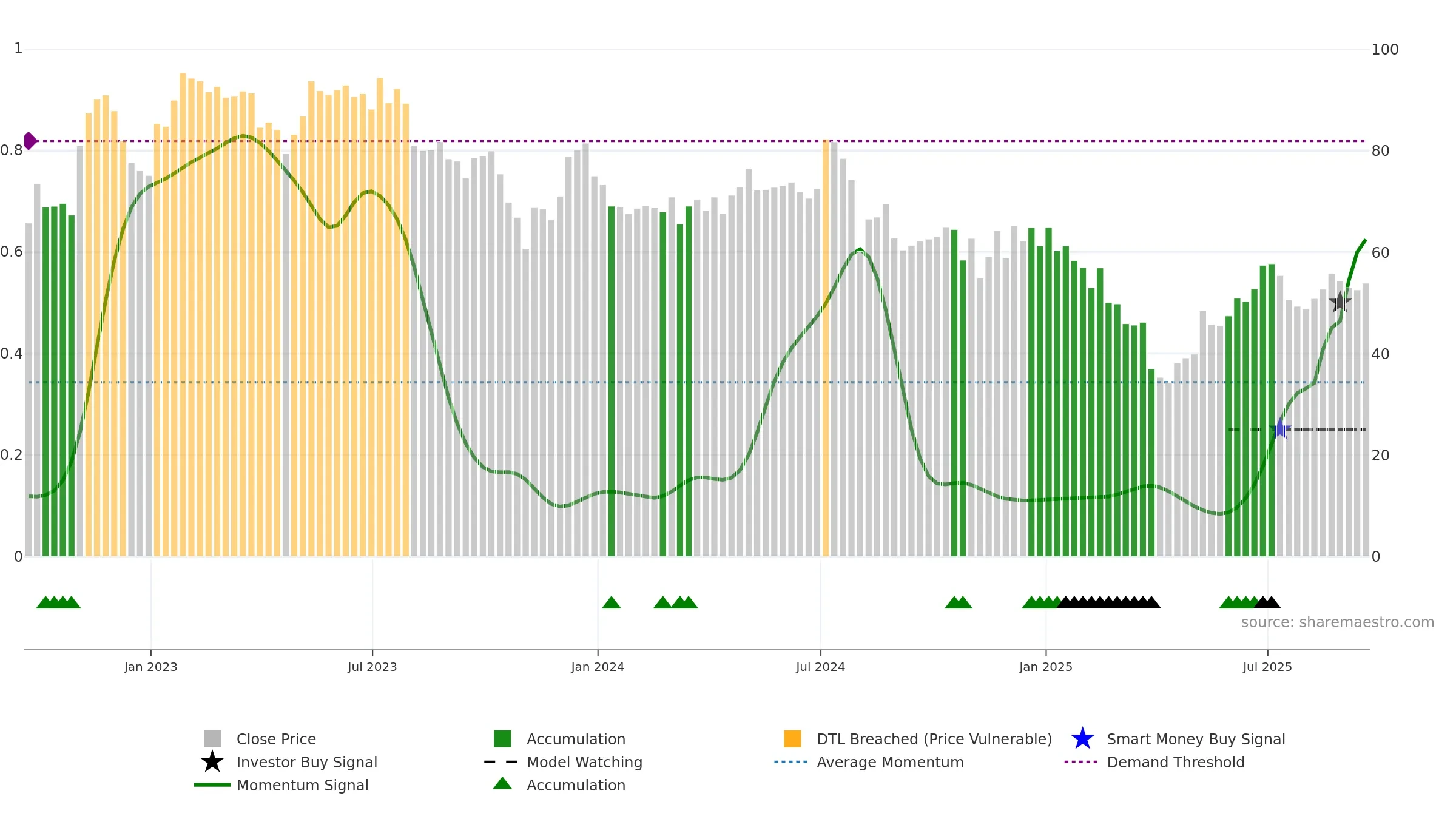Click the green accumulation triangle near Jan 2024

pyautogui.click(x=612, y=602)
